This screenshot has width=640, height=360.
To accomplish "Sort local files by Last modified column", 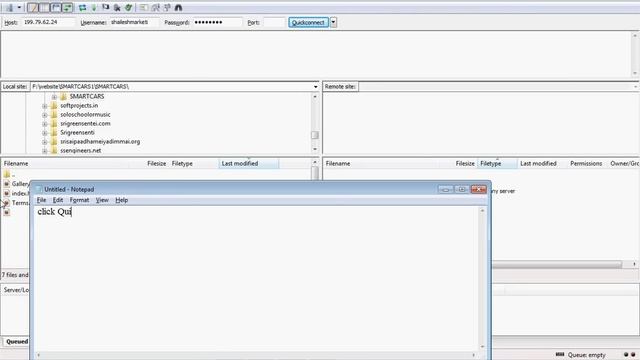I will (x=249, y=163).
